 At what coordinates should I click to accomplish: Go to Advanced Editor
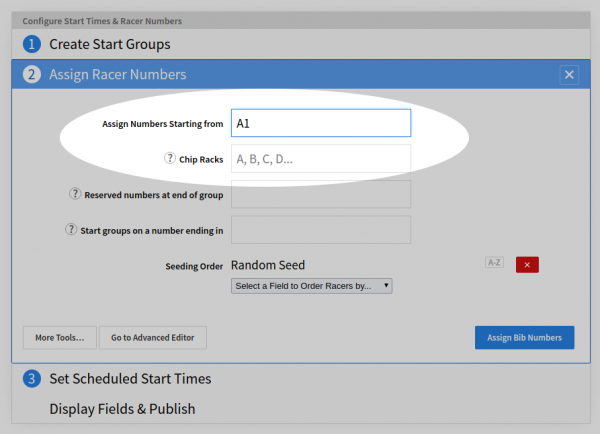tap(152, 338)
